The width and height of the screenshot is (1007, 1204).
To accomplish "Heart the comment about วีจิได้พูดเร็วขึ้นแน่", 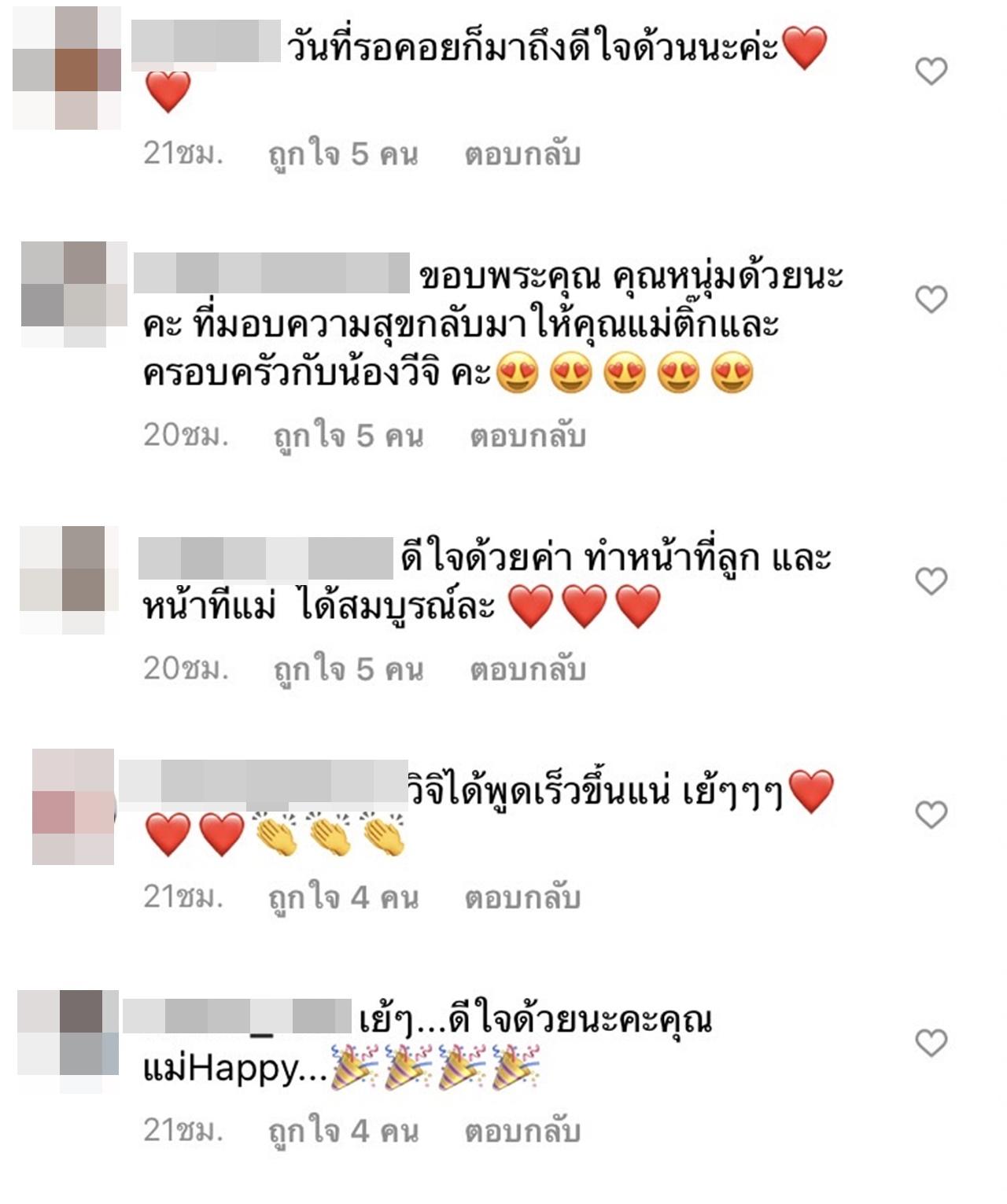I will point(931,815).
